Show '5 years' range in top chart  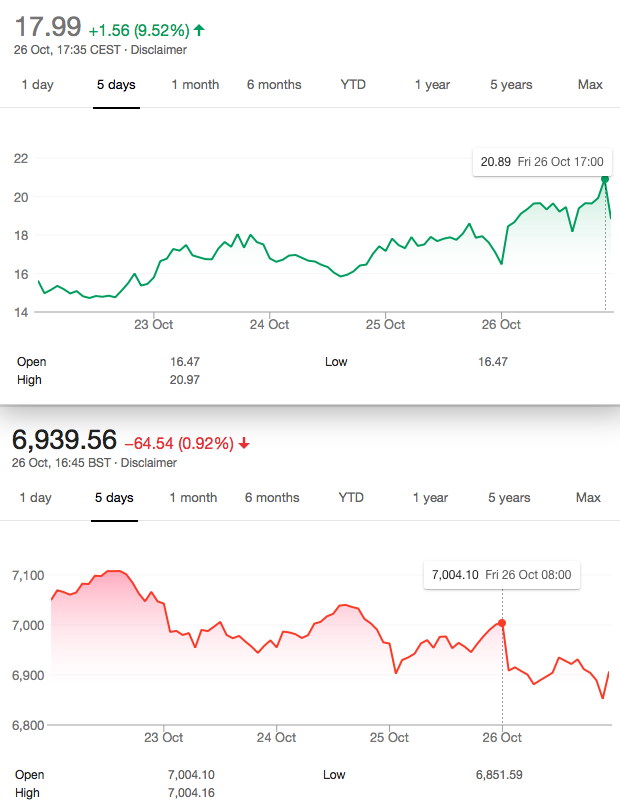point(511,85)
